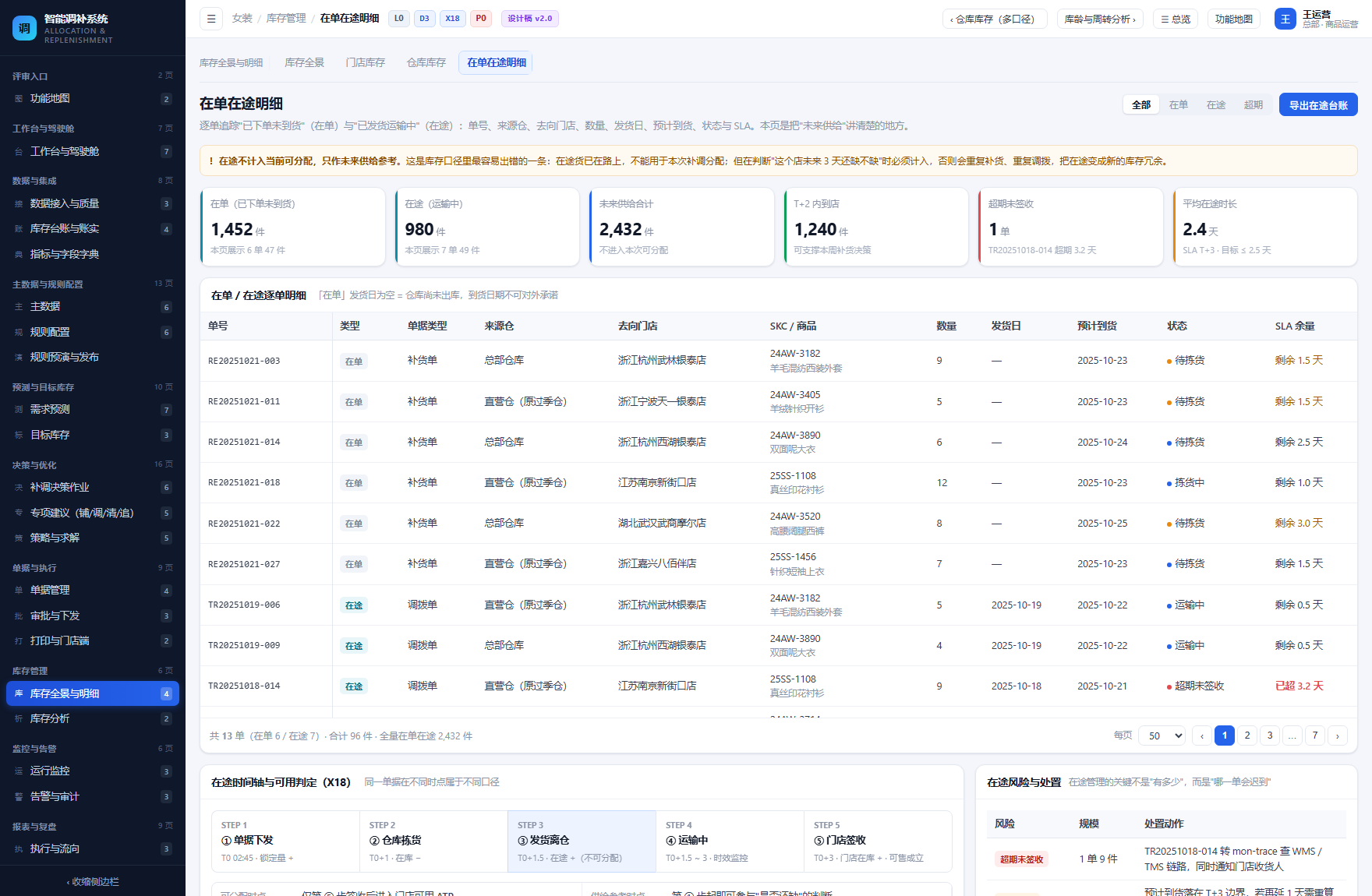This screenshot has height=896, width=1372.
Task: Click 库存管理 breadcrumb link
Action: coord(286,19)
